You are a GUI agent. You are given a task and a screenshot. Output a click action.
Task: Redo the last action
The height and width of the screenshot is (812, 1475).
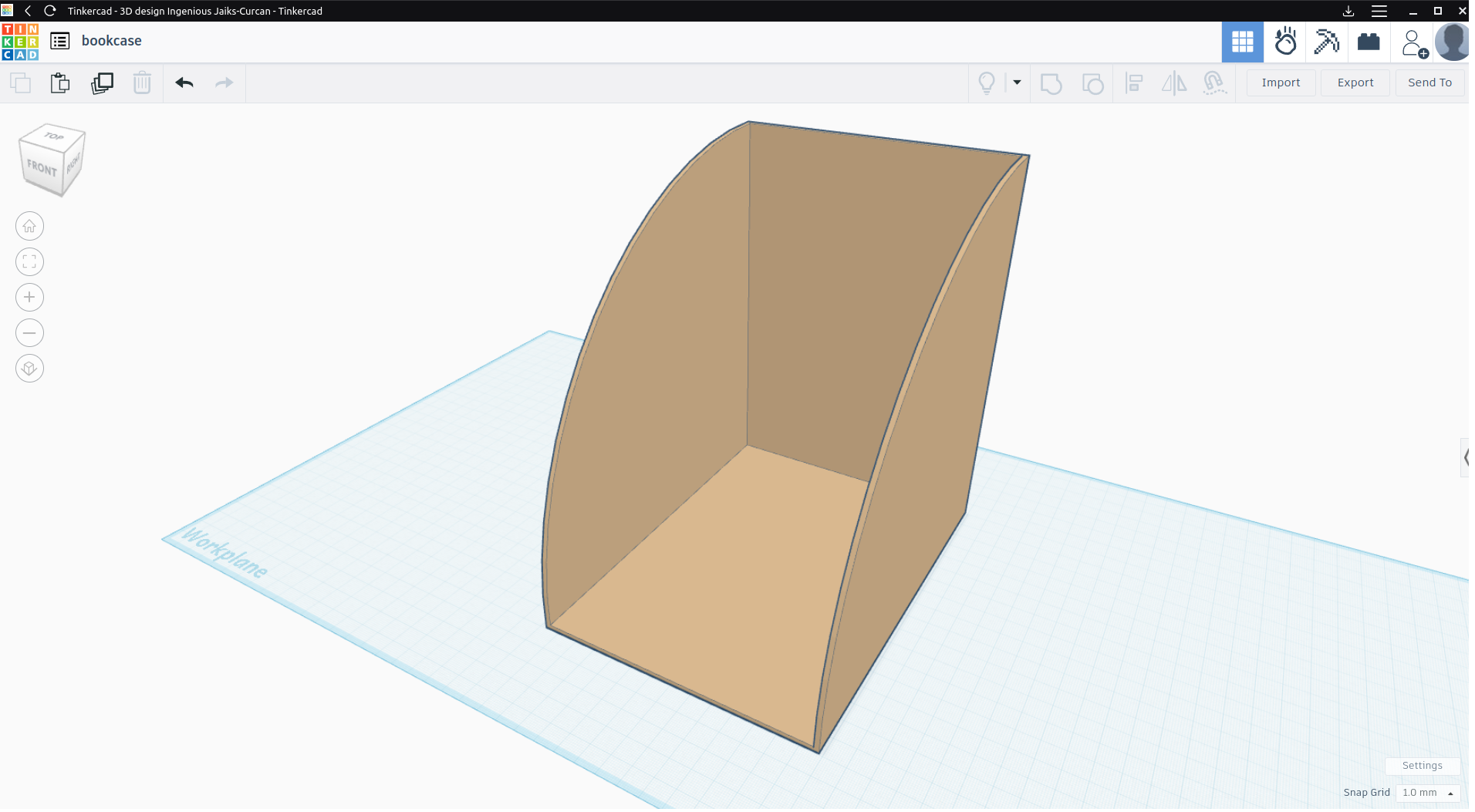pyautogui.click(x=224, y=83)
